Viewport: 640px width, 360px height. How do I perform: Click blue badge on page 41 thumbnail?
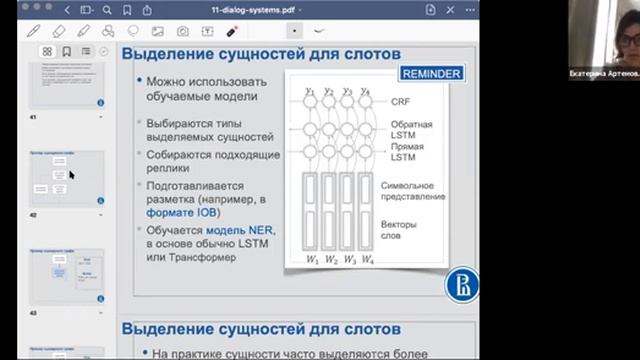pos(101,103)
